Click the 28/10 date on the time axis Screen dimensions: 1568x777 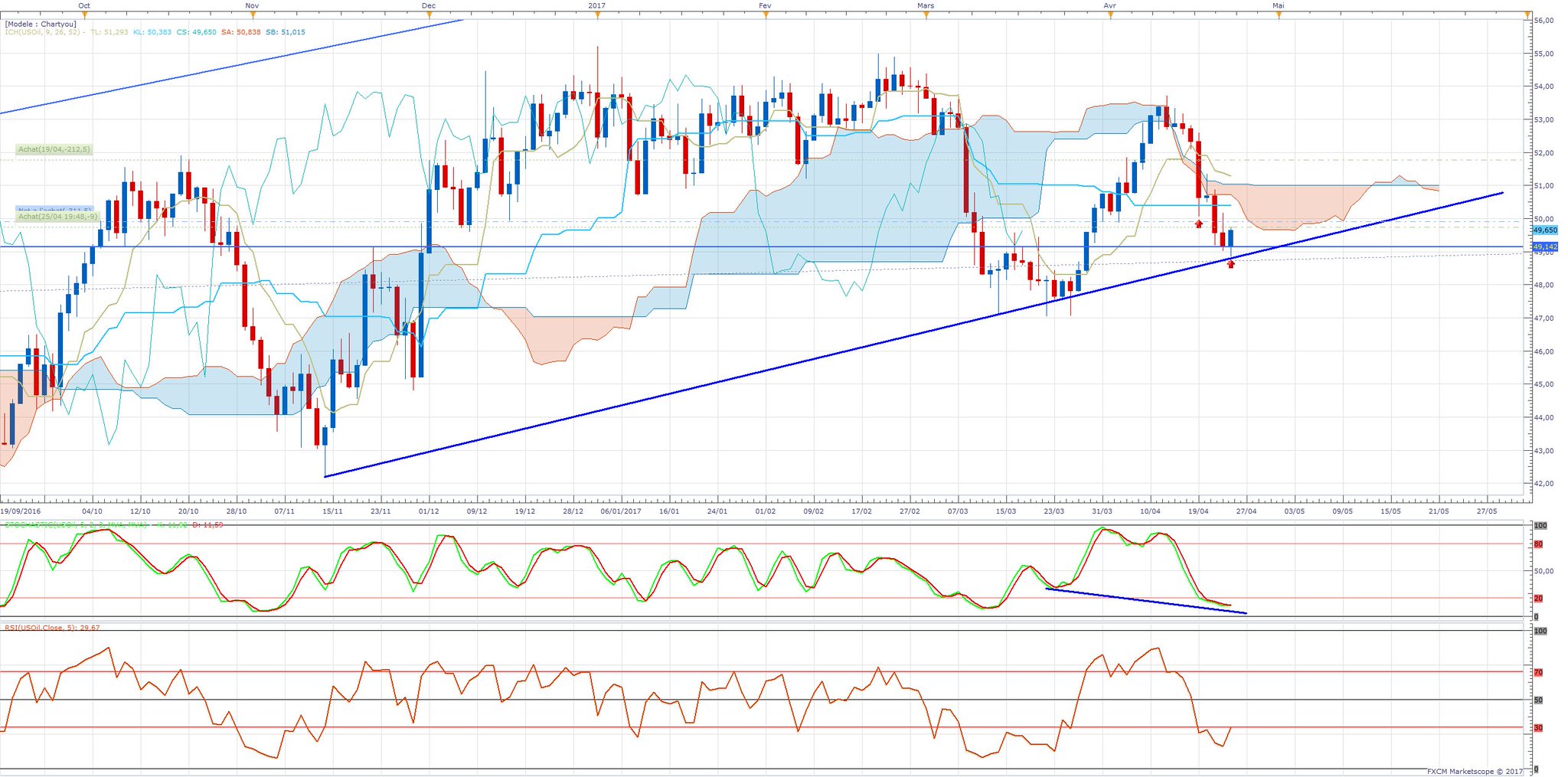coord(237,511)
